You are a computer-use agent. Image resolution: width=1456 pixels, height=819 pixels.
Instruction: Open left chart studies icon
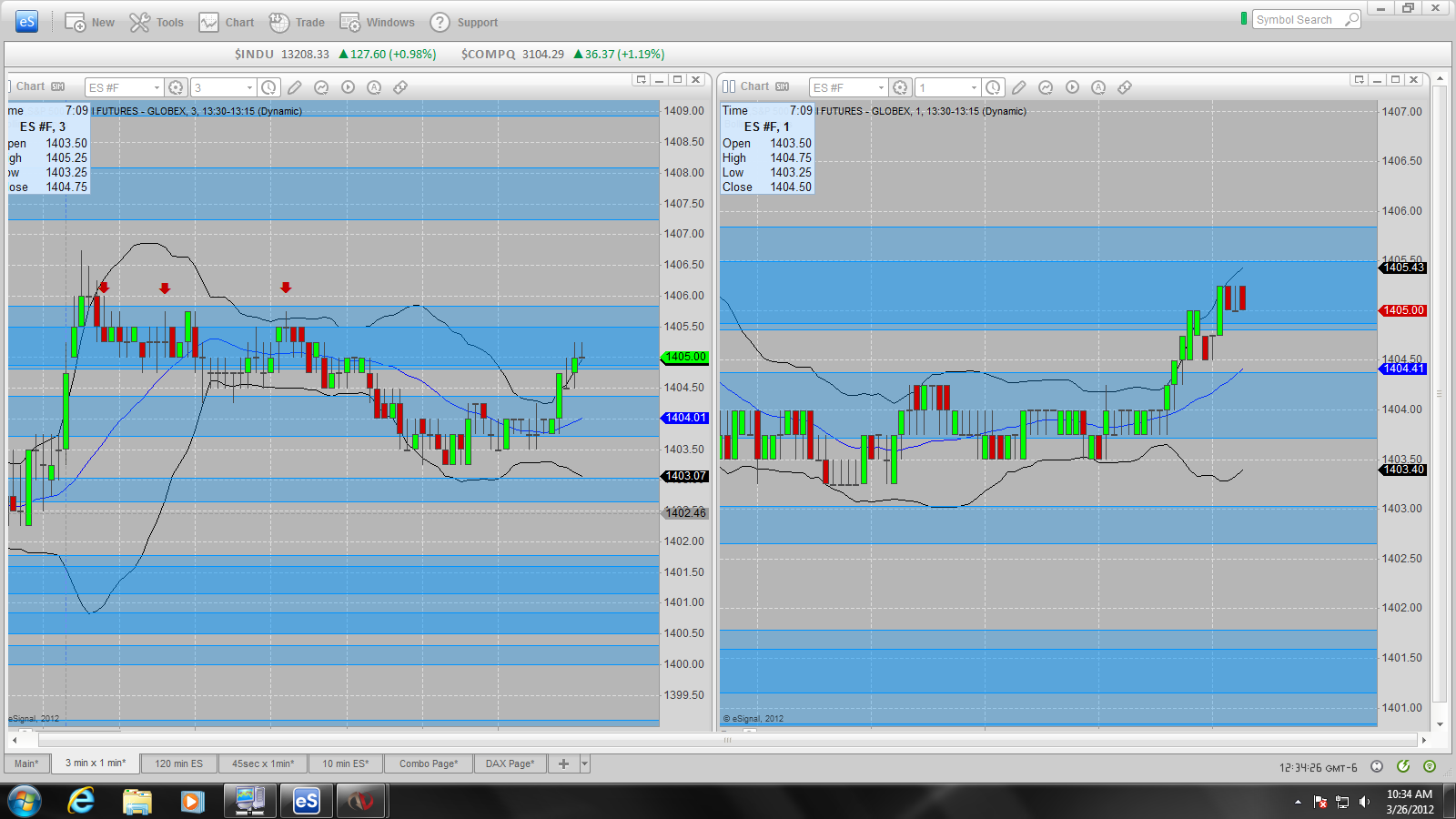pos(321,87)
